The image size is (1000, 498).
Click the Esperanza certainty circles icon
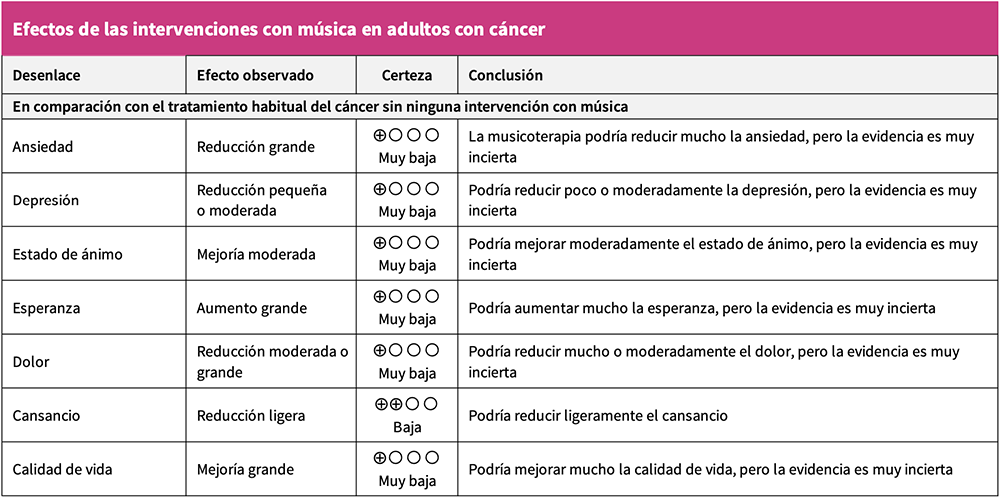coord(406,297)
